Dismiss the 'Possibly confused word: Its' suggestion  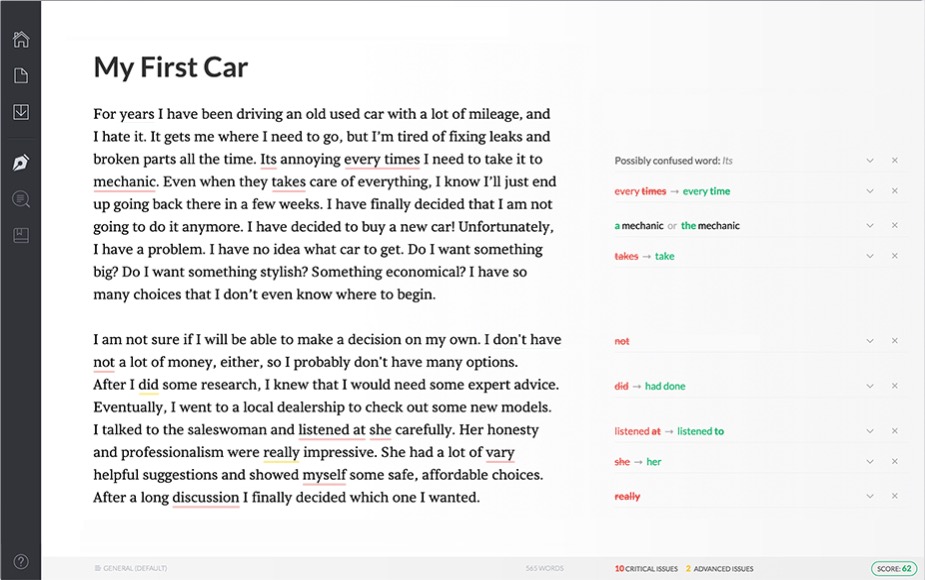click(894, 161)
